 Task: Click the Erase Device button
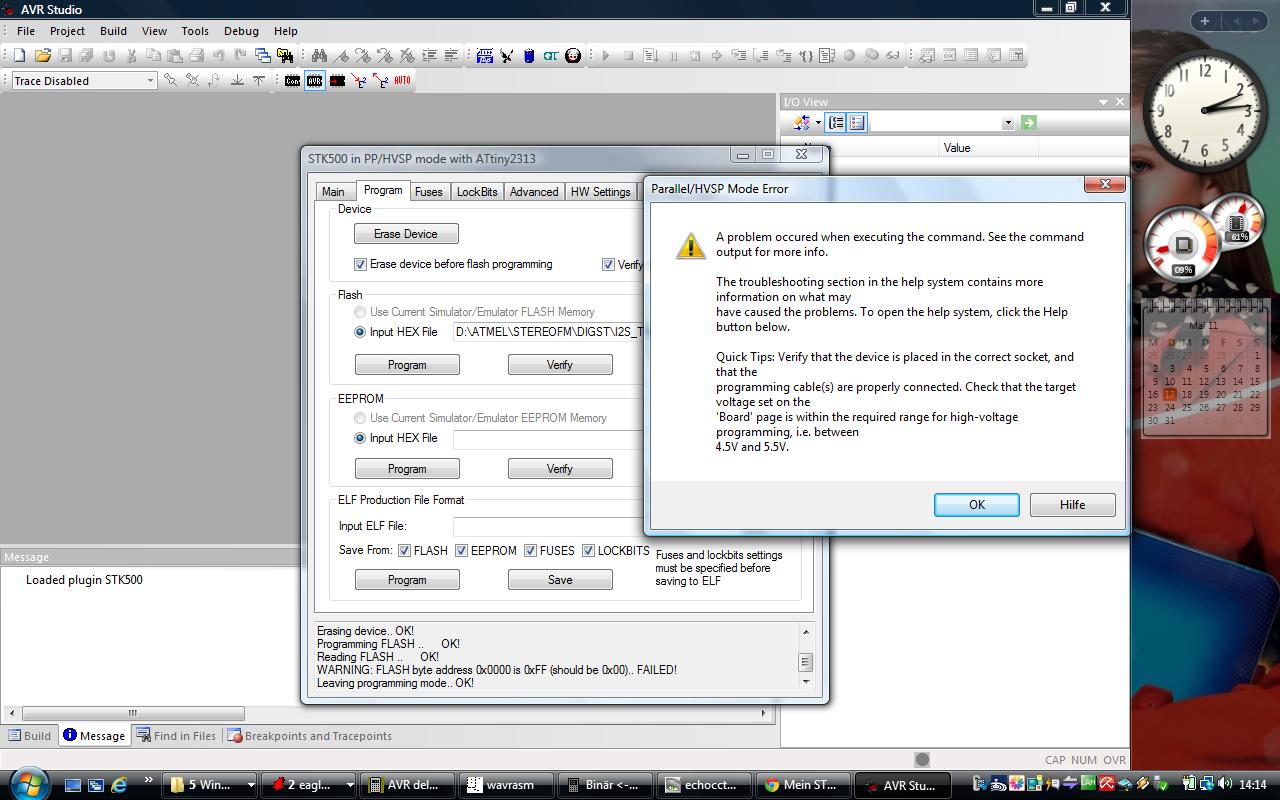tap(406, 234)
